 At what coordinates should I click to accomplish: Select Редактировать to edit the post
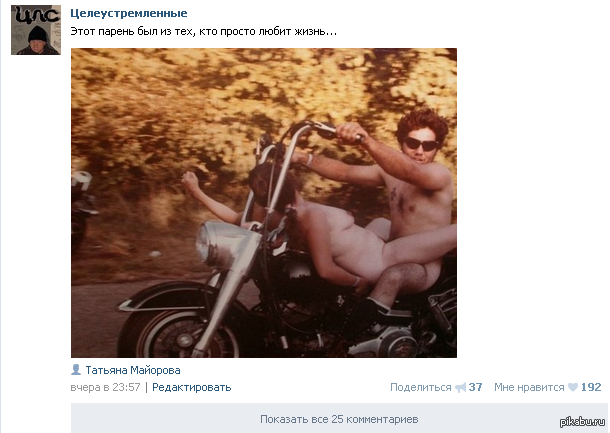pyautogui.click(x=191, y=387)
